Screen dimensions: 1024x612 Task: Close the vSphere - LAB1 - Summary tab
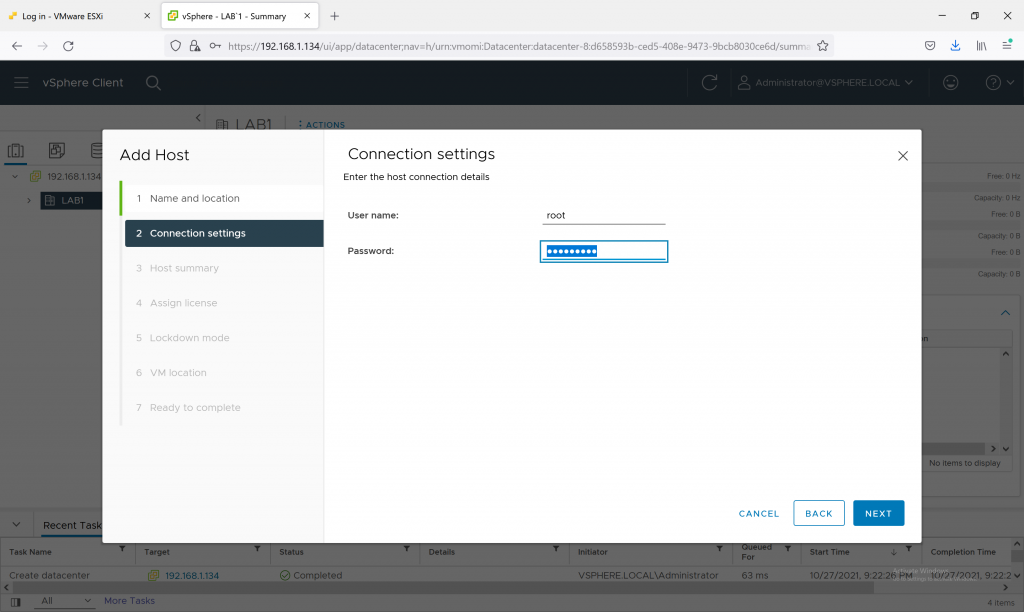pyautogui.click(x=307, y=16)
